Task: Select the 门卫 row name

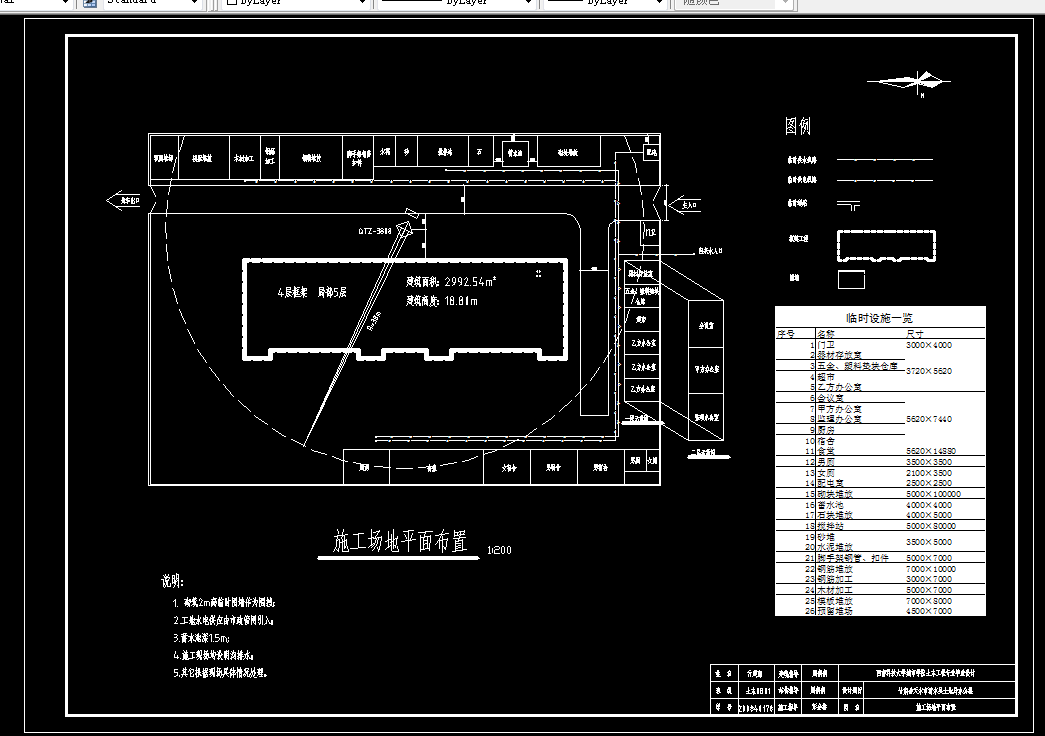Action: 826,345
